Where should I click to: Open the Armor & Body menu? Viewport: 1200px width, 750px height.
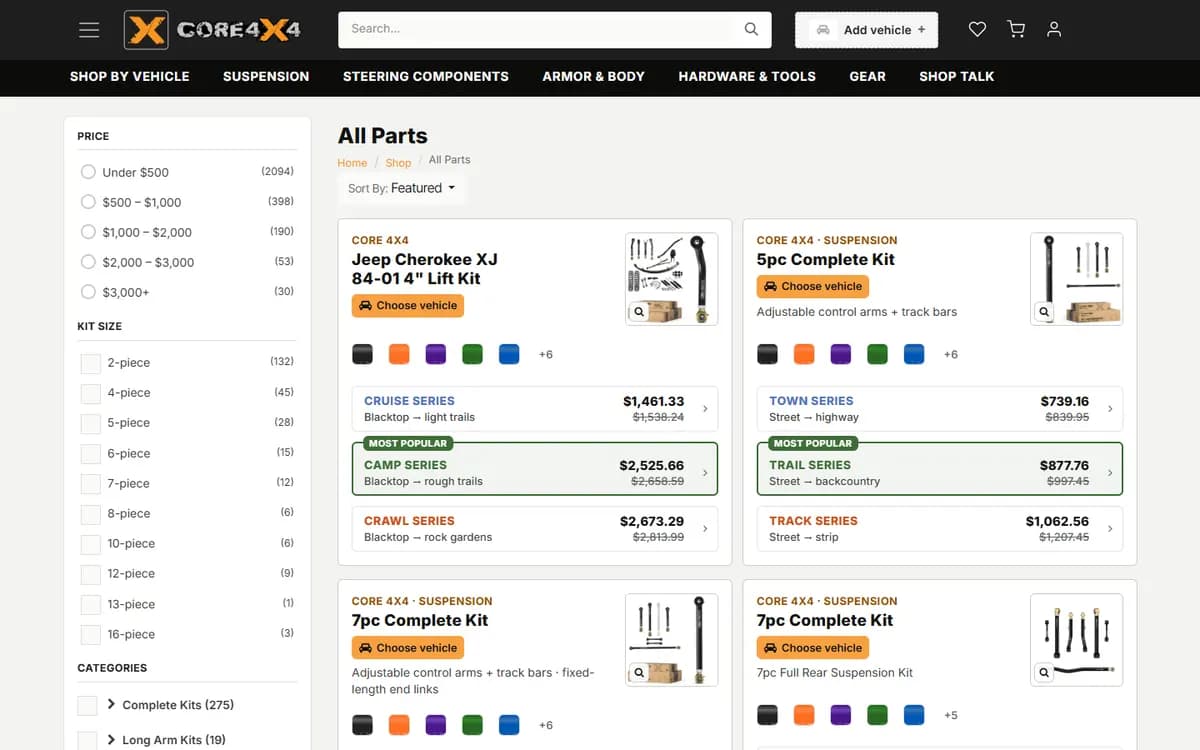594,76
